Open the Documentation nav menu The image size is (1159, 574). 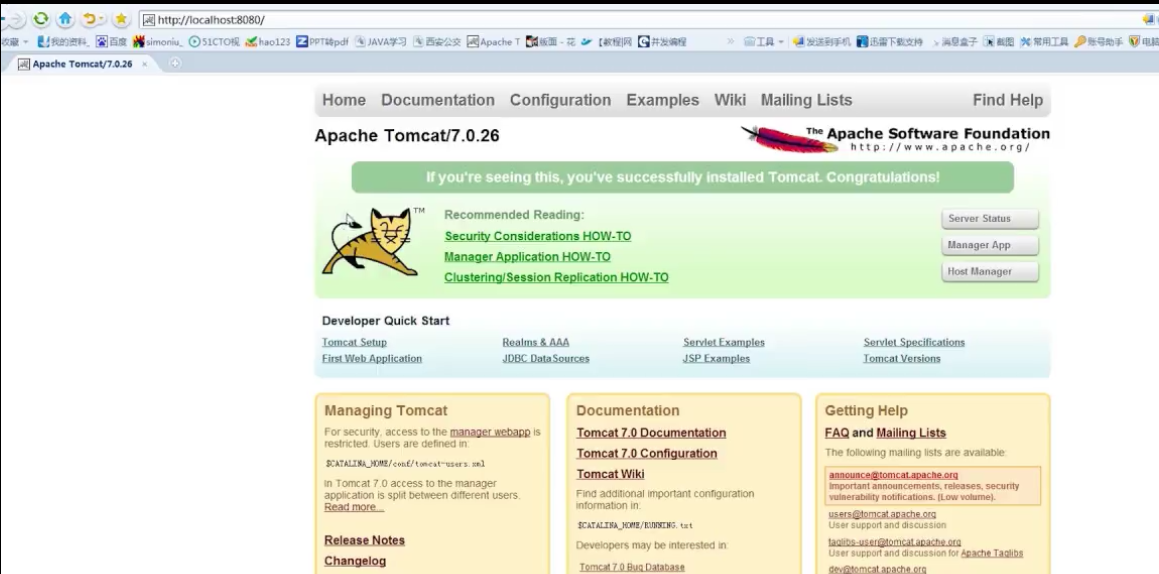[438, 100]
